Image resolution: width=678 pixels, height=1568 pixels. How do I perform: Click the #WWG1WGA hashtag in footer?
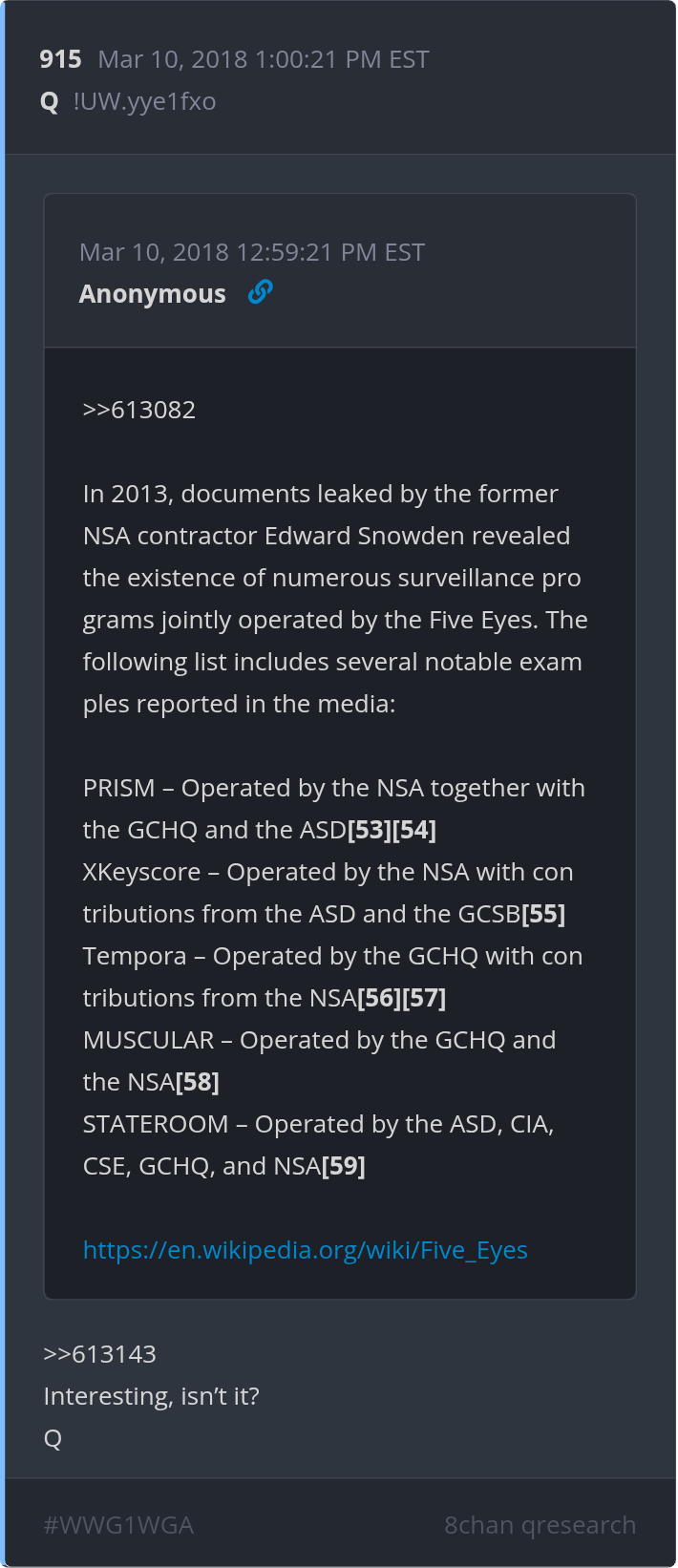(118, 1525)
